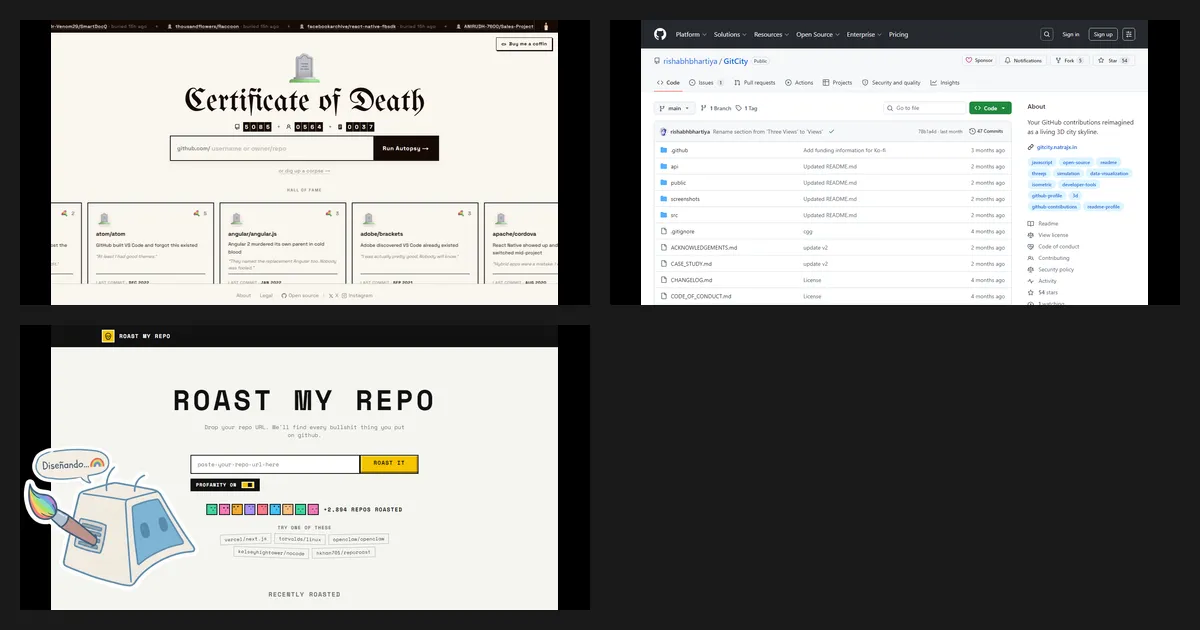Open the GitHub search magnifier icon

coord(1046,34)
